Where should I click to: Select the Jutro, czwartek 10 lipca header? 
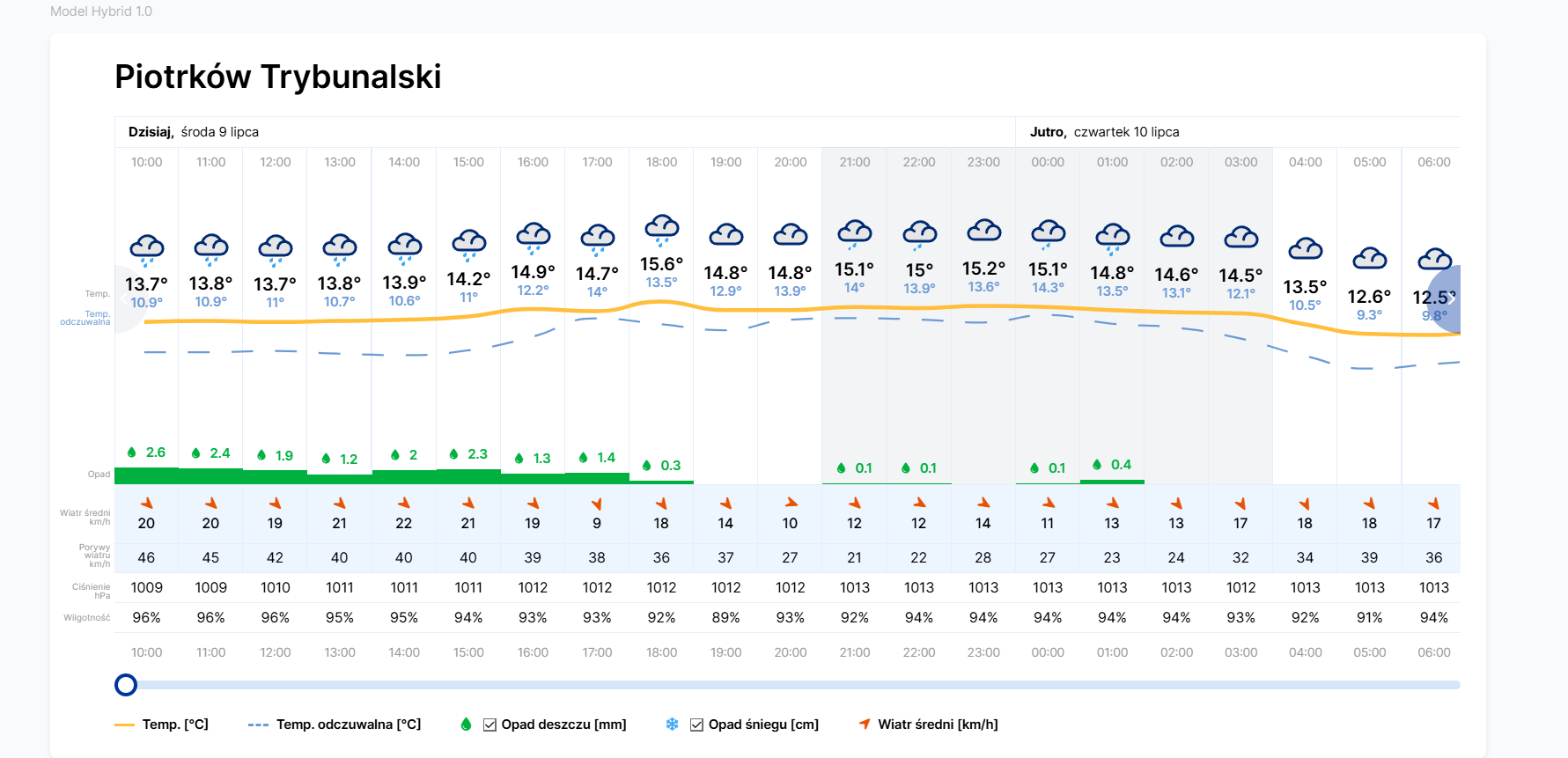1104,132
